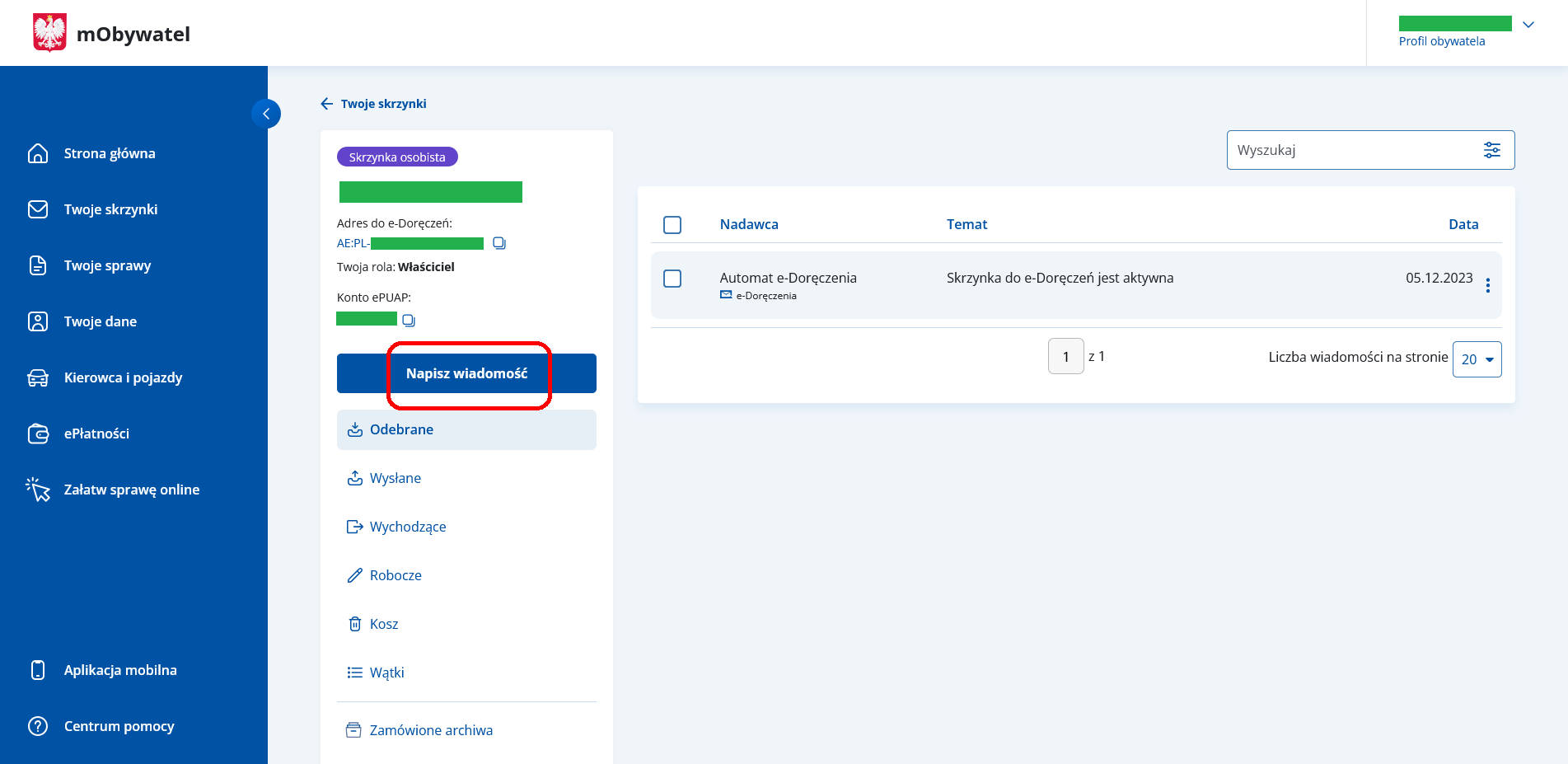The image size is (1568, 764).
Task: Copy the Konto ePUAP identifier icon
Action: [x=409, y=320]
